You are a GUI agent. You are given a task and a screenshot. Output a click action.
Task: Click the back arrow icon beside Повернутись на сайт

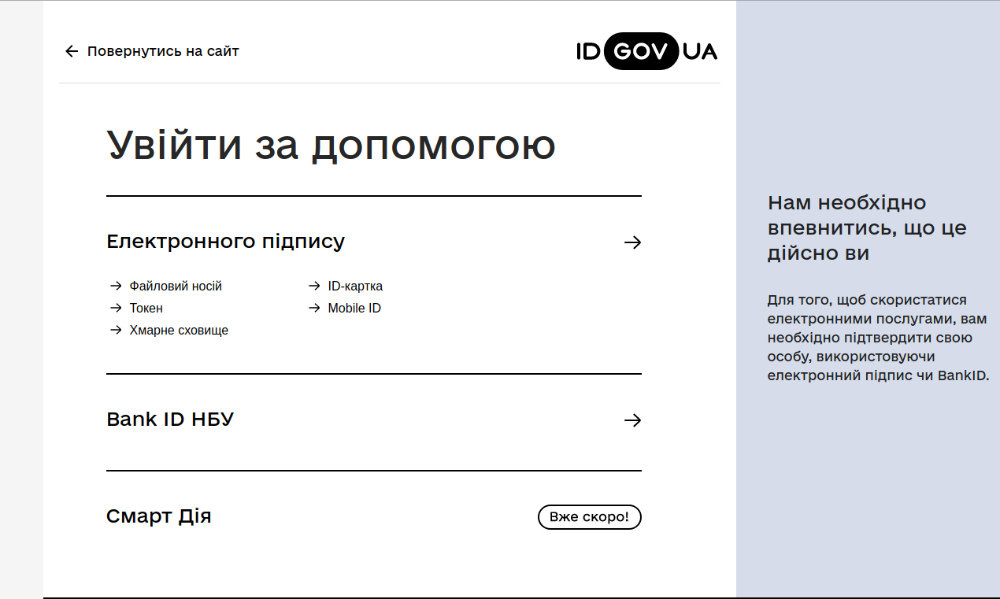pos(71,51)
